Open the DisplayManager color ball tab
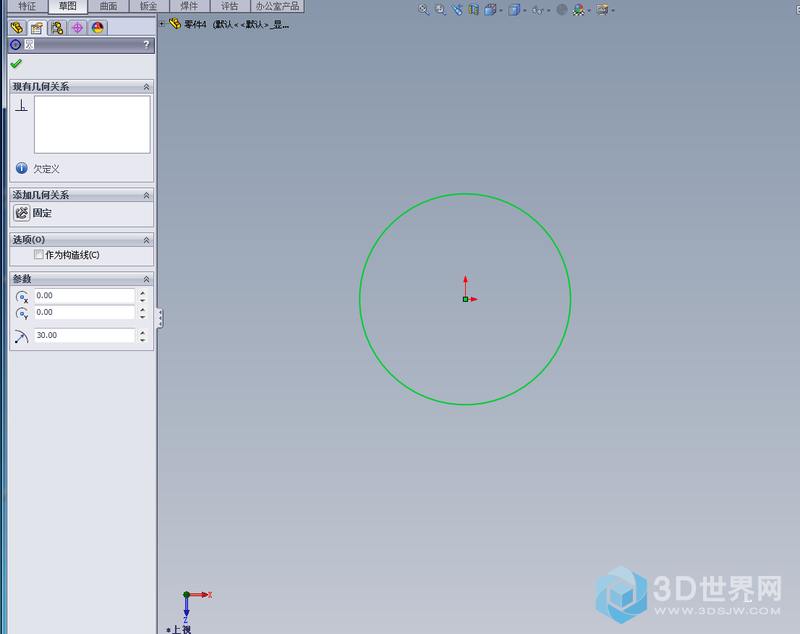Screen dimensions: 800x634 coord(98,28)
